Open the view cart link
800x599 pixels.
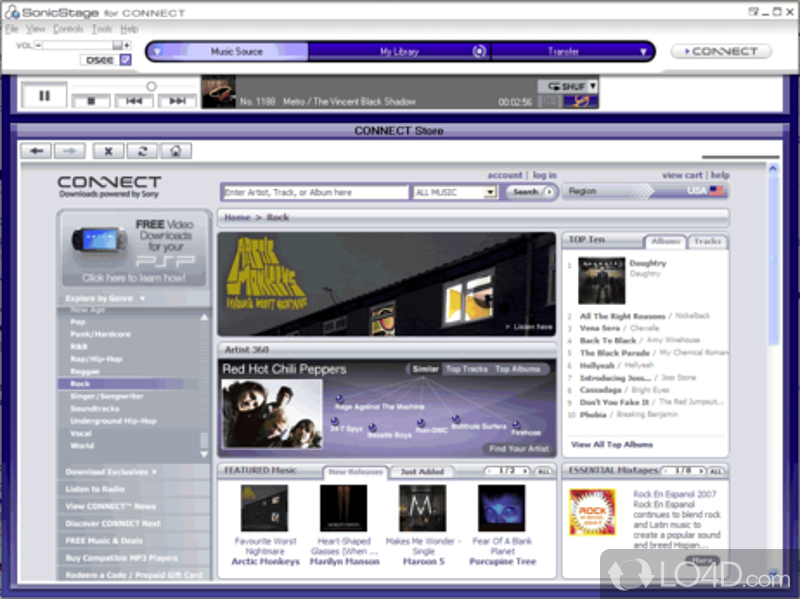pos(682,175)
